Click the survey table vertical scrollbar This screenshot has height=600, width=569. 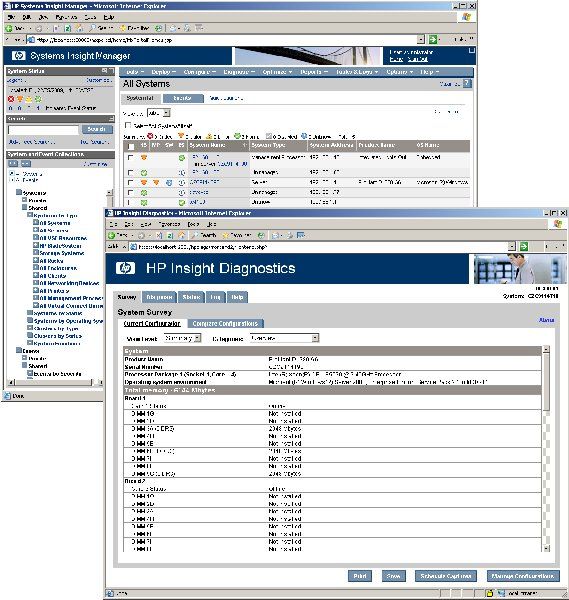pos(546,448)
